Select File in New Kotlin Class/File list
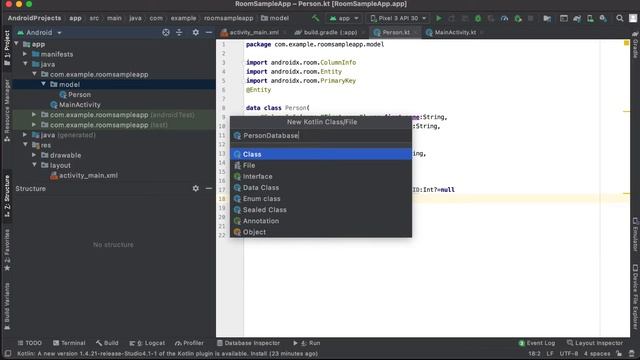 point(321,165)
